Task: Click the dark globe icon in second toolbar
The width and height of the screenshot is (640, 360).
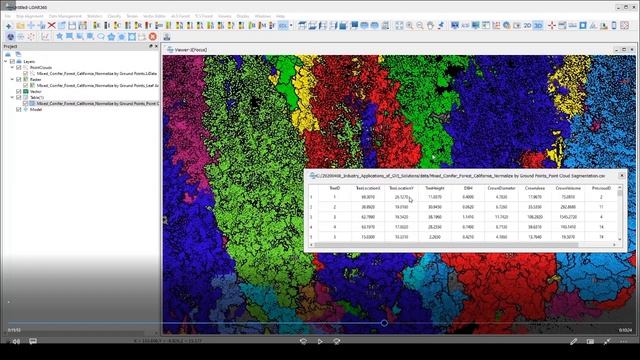Action: click(11, 37)
